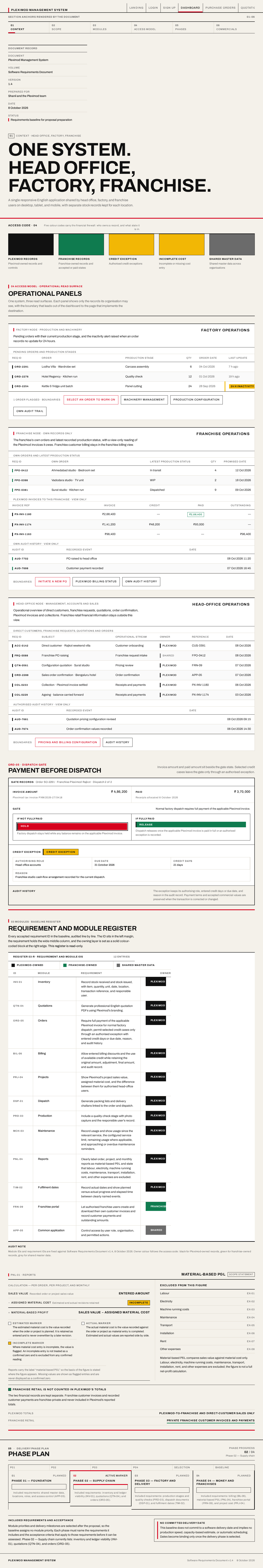The height and width of the screenshot is (1568, 263).
Task: Switch to the Login tab
Action: pos(153,8)
